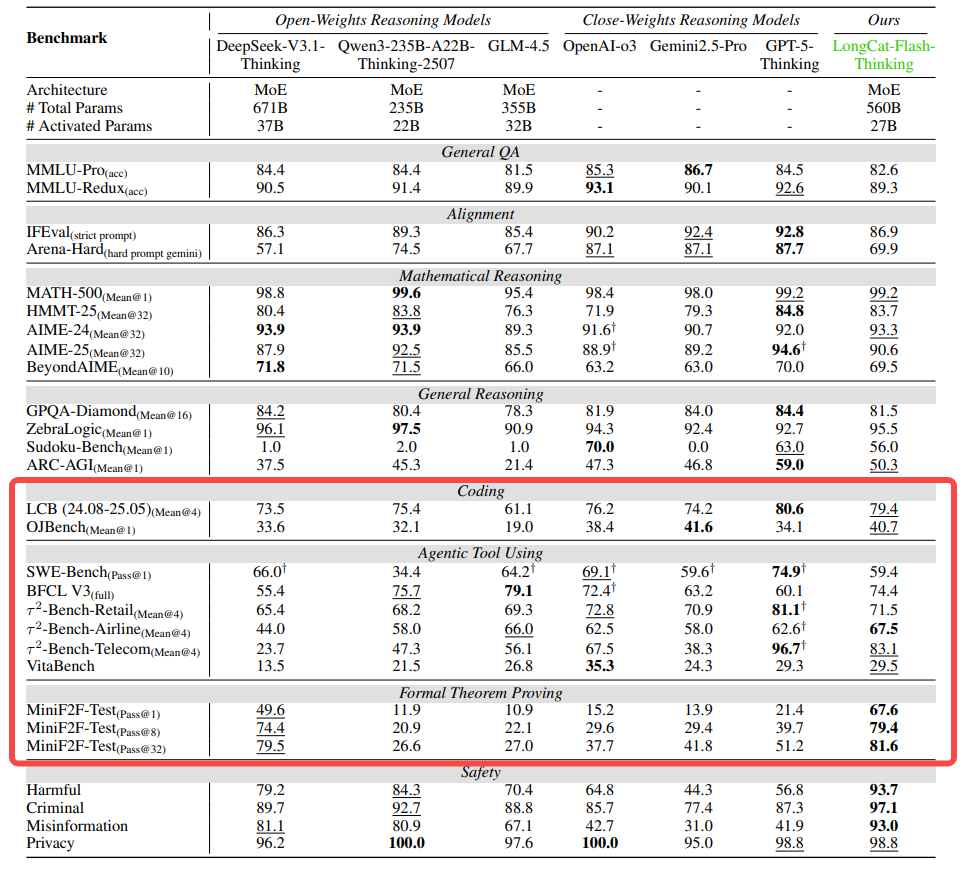Click the 'VitaBench' row label
This screenshot has height=894, width=975.
(x=60, y=666)
